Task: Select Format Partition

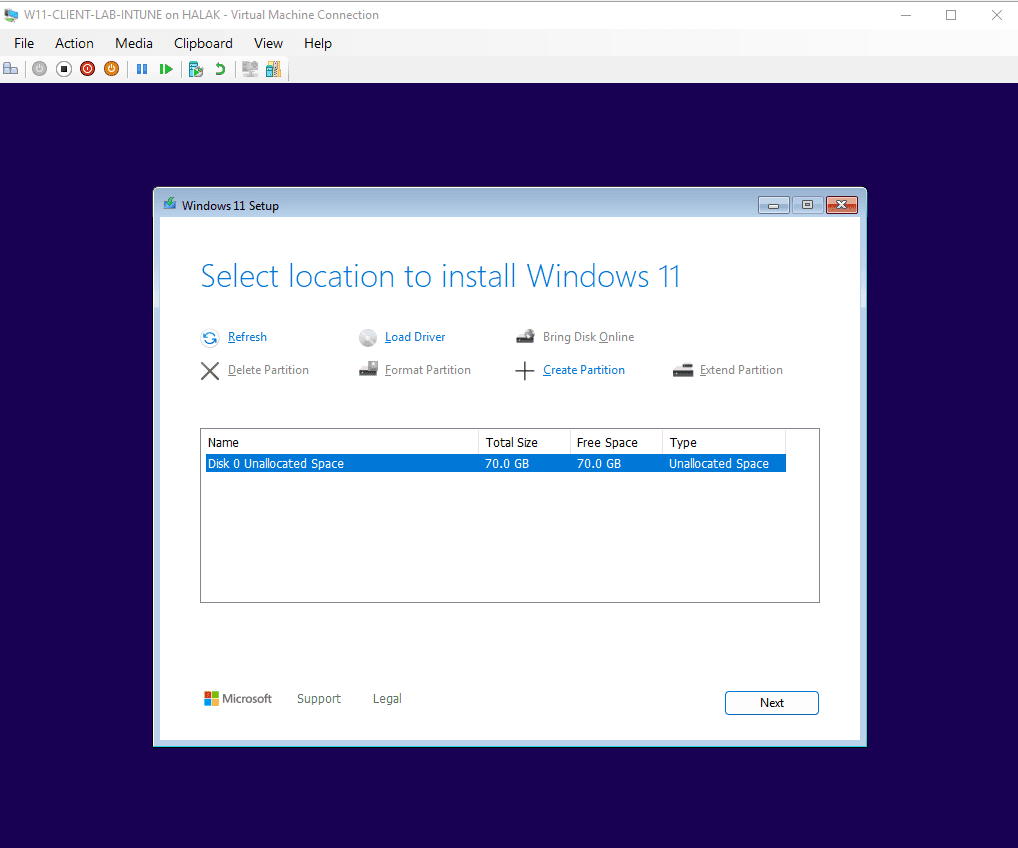Action: [x=427, y=370]
